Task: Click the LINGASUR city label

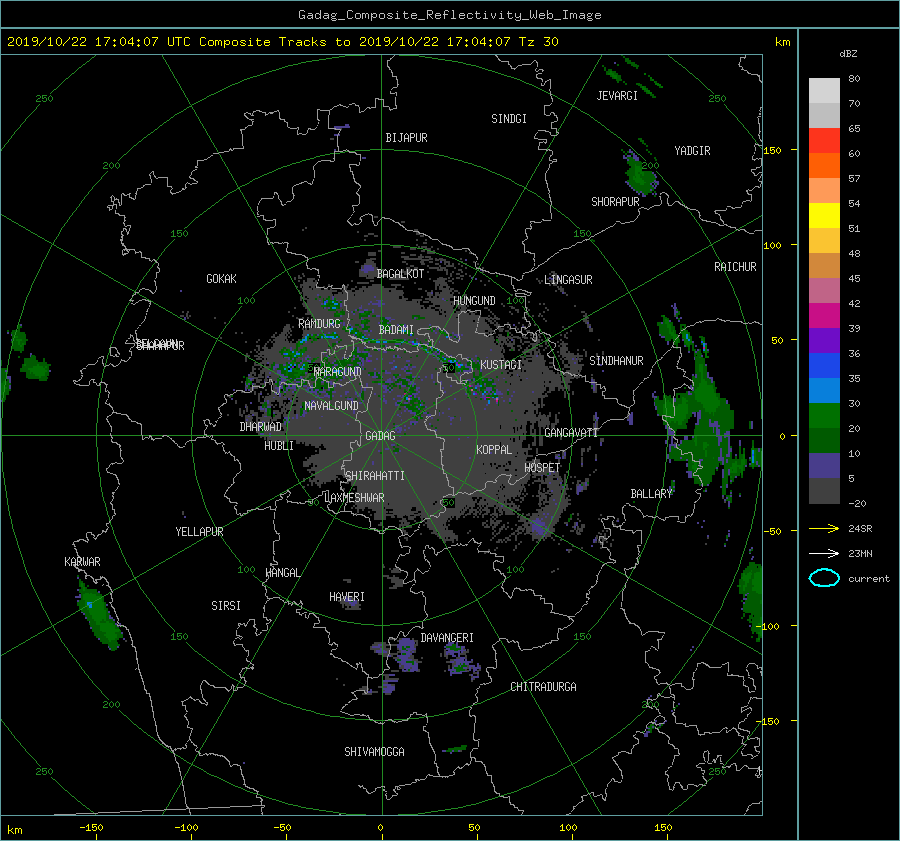Action: coord(568,280)
